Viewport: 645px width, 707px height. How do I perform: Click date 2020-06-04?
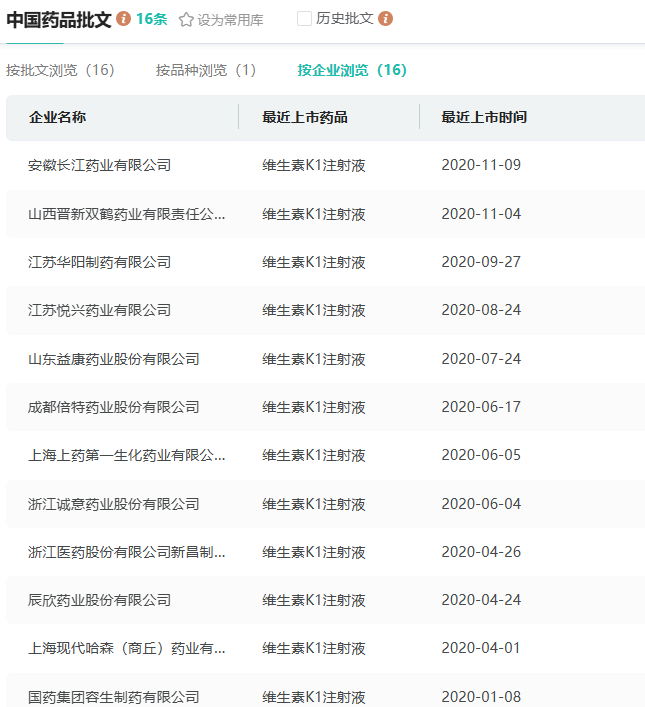pyautogui.click(x=481, y=504)
